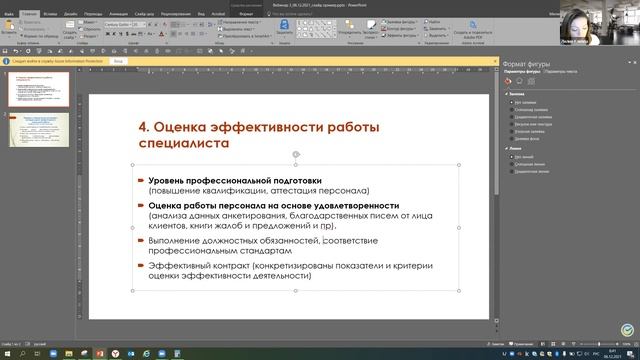This screenshot has width=640, height=360.
Task: Select the Сплошная линия radio button
Action: (511, 164)
